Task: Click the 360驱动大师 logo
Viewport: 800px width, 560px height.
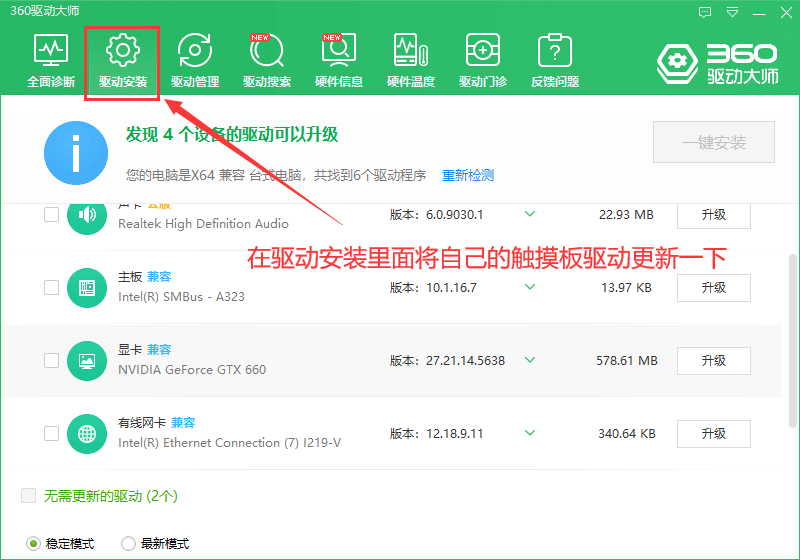Action: click(718, 64)
